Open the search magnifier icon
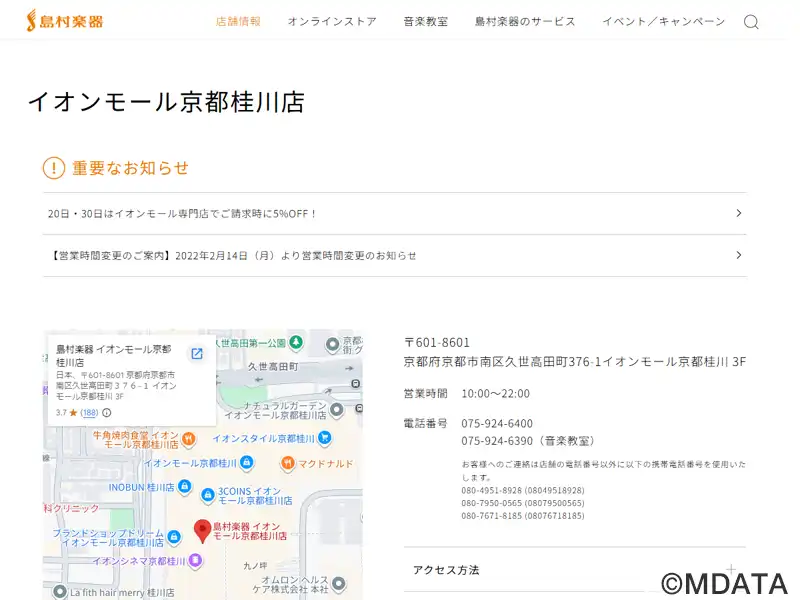The image size is (800, 600). point(751,22)
